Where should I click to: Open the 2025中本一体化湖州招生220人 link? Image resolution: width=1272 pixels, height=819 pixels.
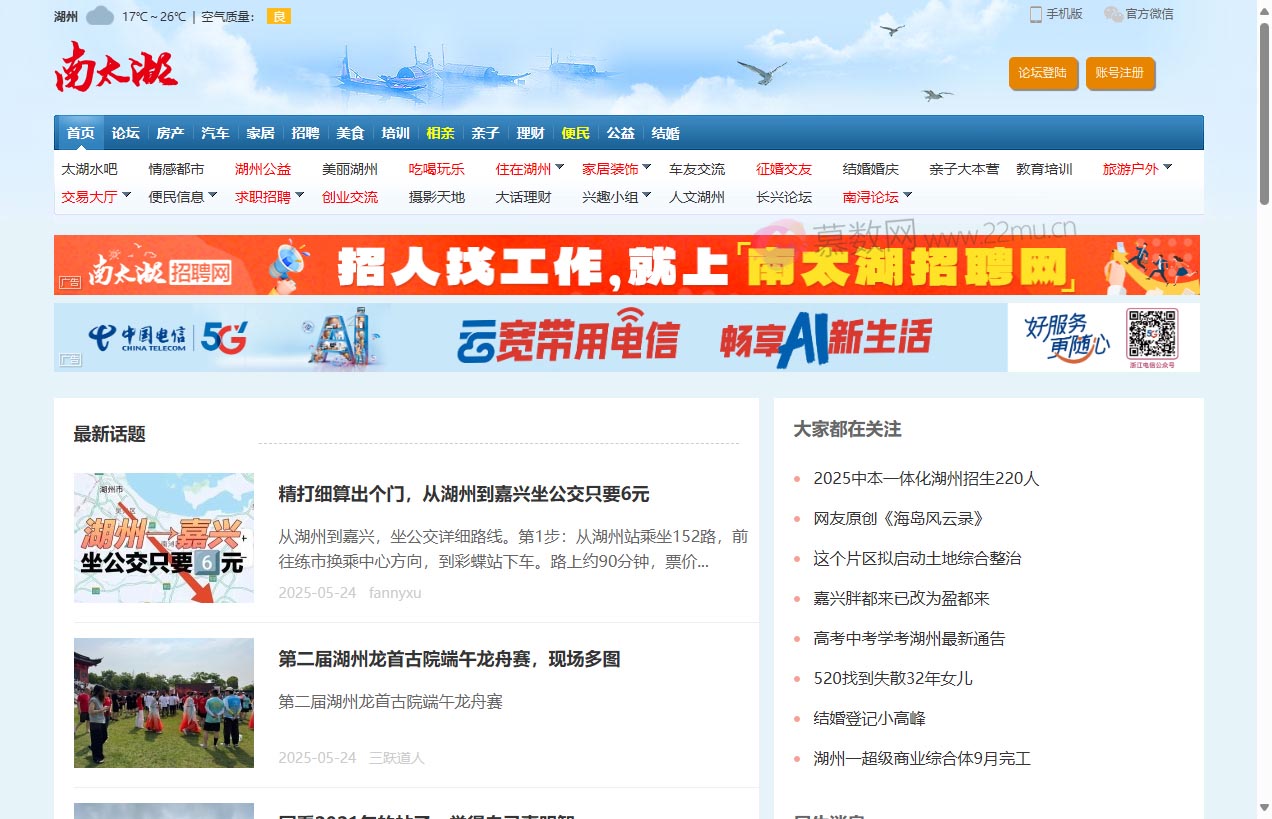(925, 479)
